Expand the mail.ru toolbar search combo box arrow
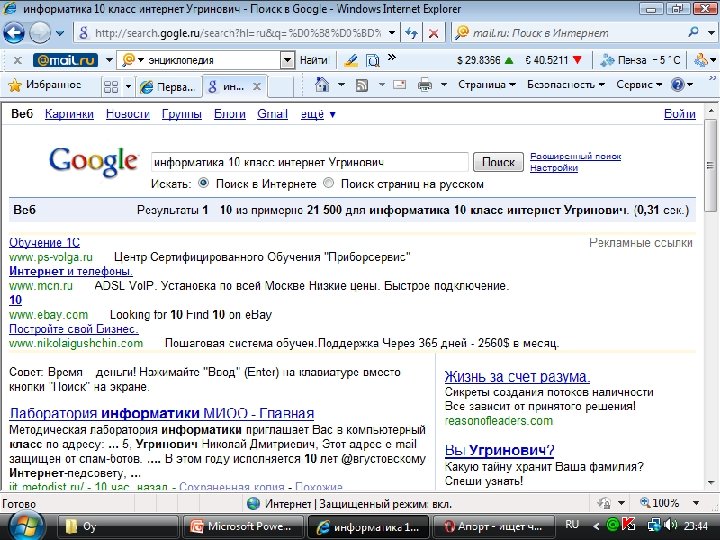This screenshot has width=720, height=540. pyautogui.click(x=287, y=60)
